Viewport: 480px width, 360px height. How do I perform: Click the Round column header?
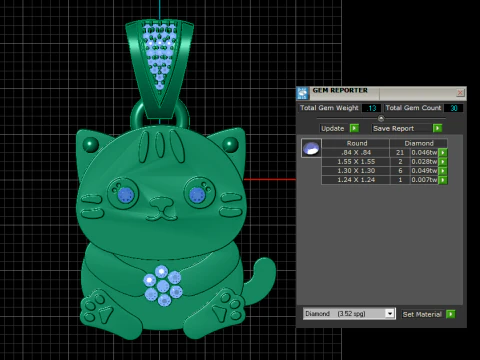(356, 143)
